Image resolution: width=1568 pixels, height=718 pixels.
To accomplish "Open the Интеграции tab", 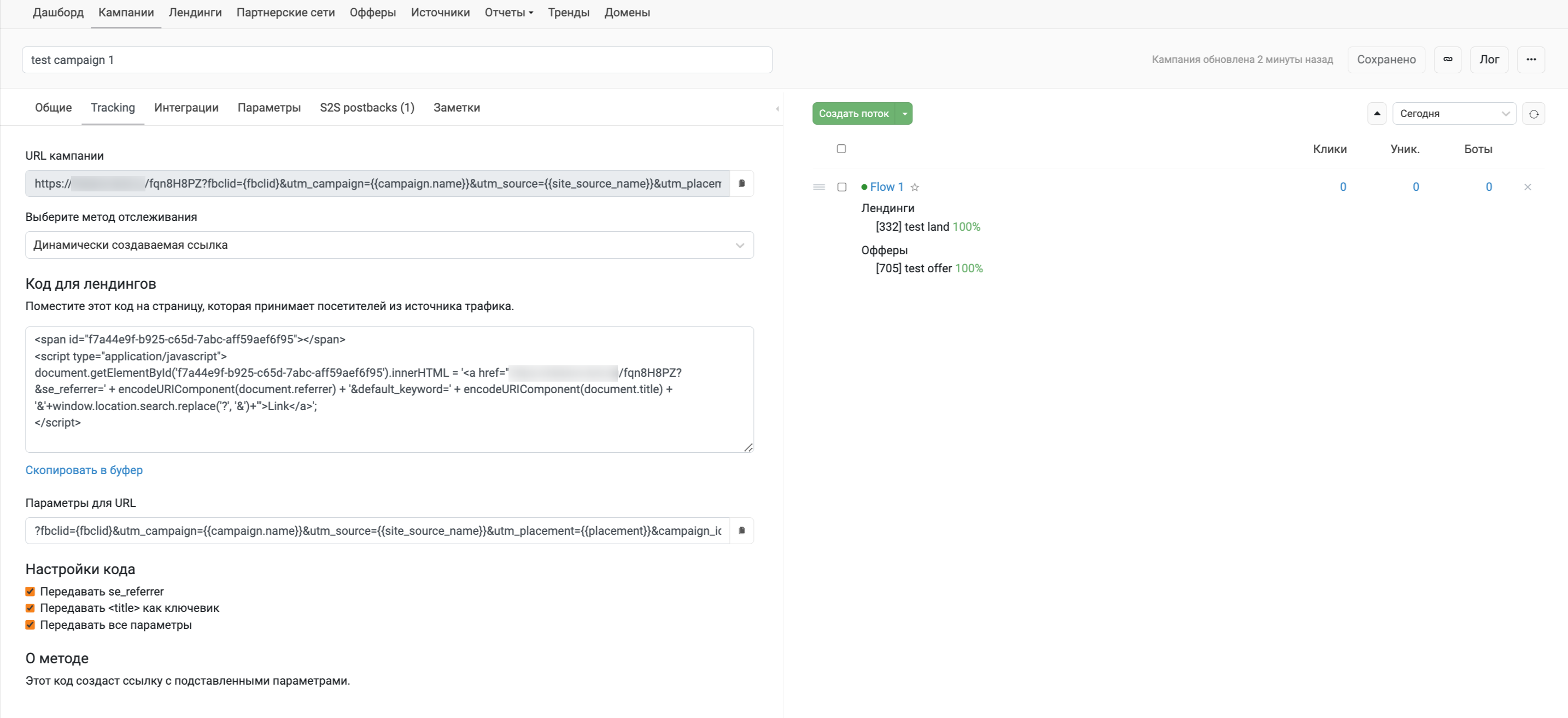I will 186,108.
